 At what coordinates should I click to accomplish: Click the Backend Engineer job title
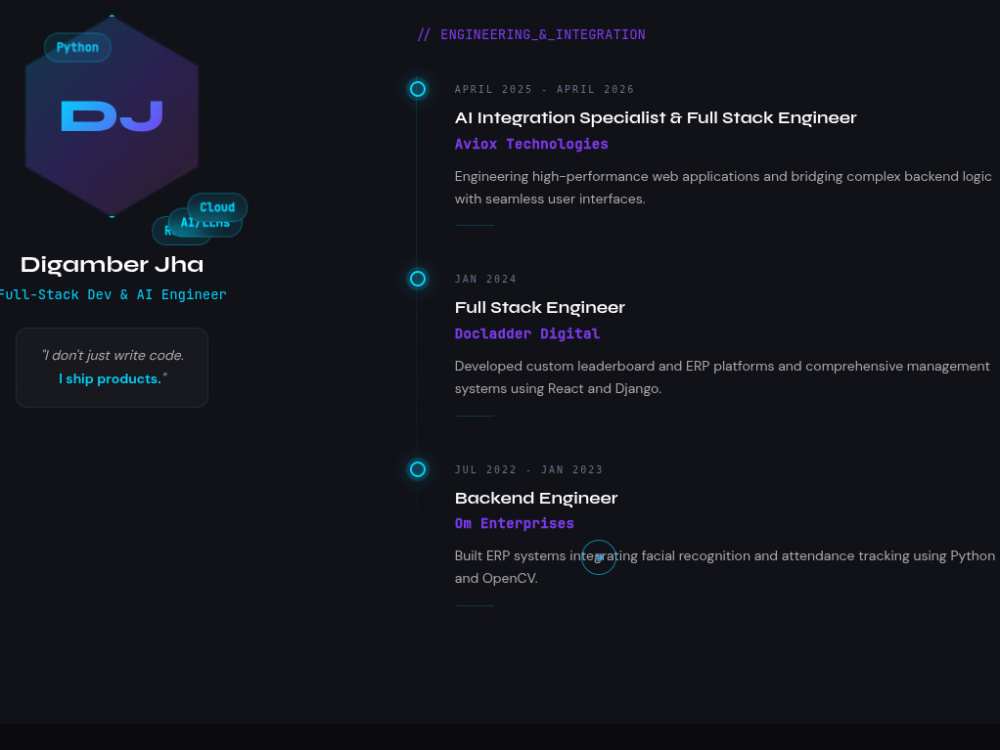(536, 498)
